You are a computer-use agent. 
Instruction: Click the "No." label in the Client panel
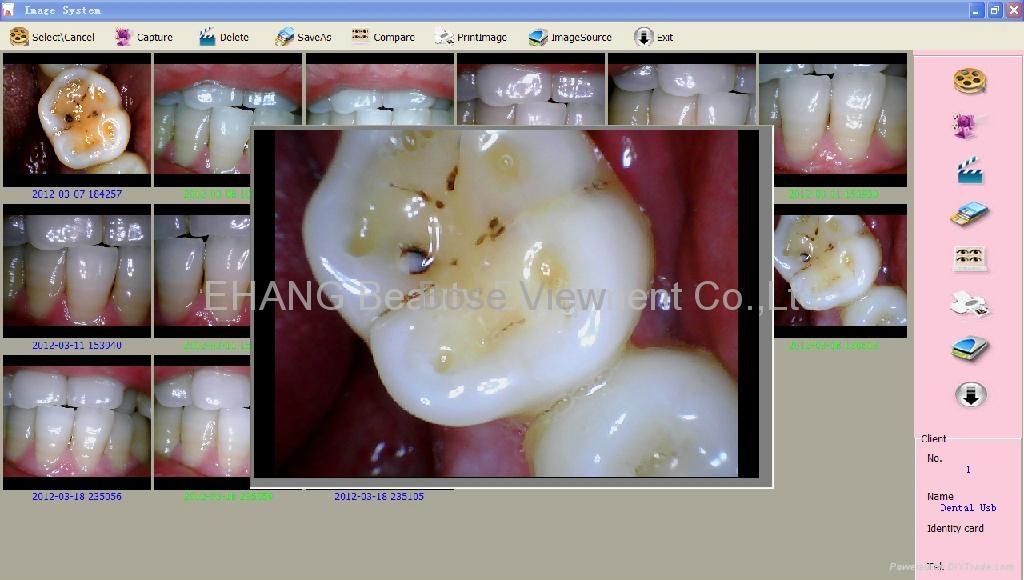tap(935, 459)
